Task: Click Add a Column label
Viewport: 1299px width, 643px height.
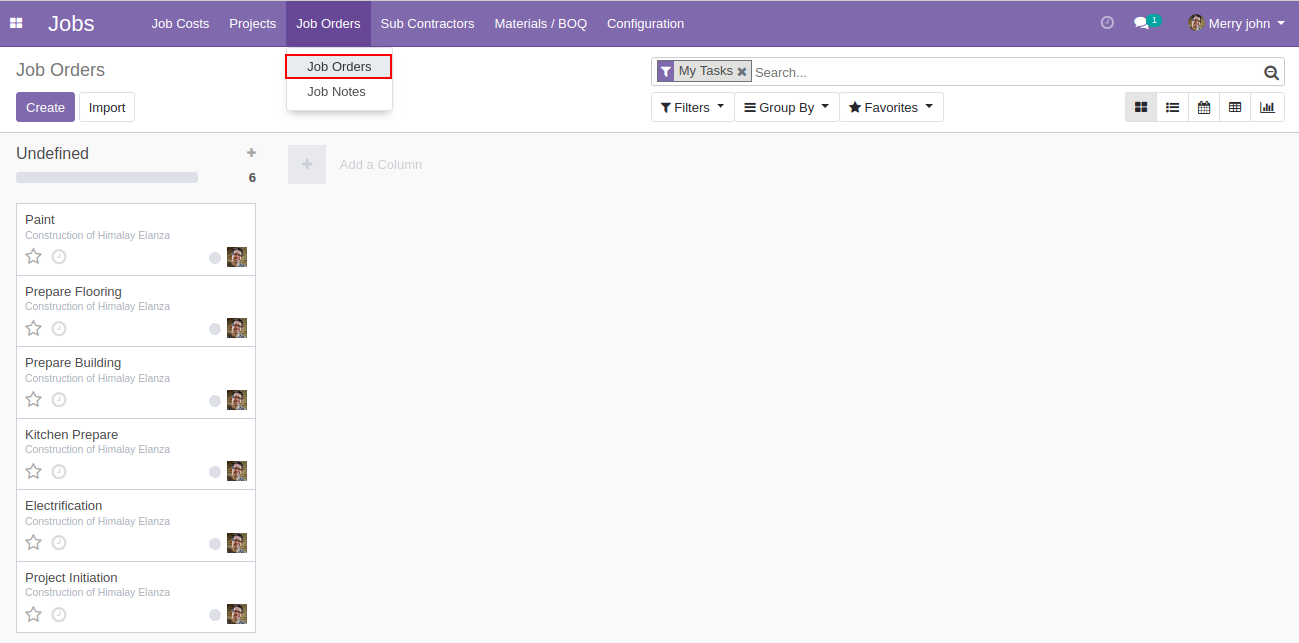Action: pos(381,164)
